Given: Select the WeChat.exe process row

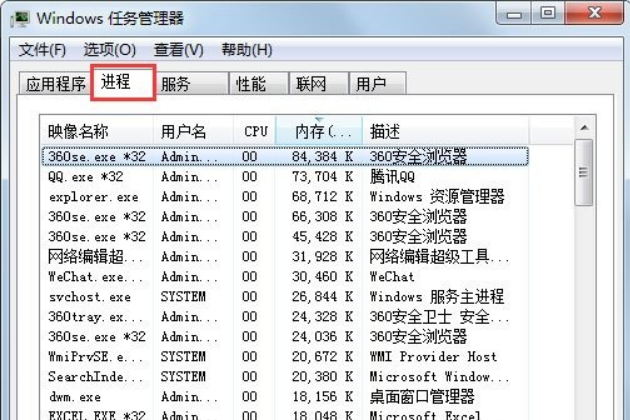Looking at the screenshot, I should tap(285, 277).
